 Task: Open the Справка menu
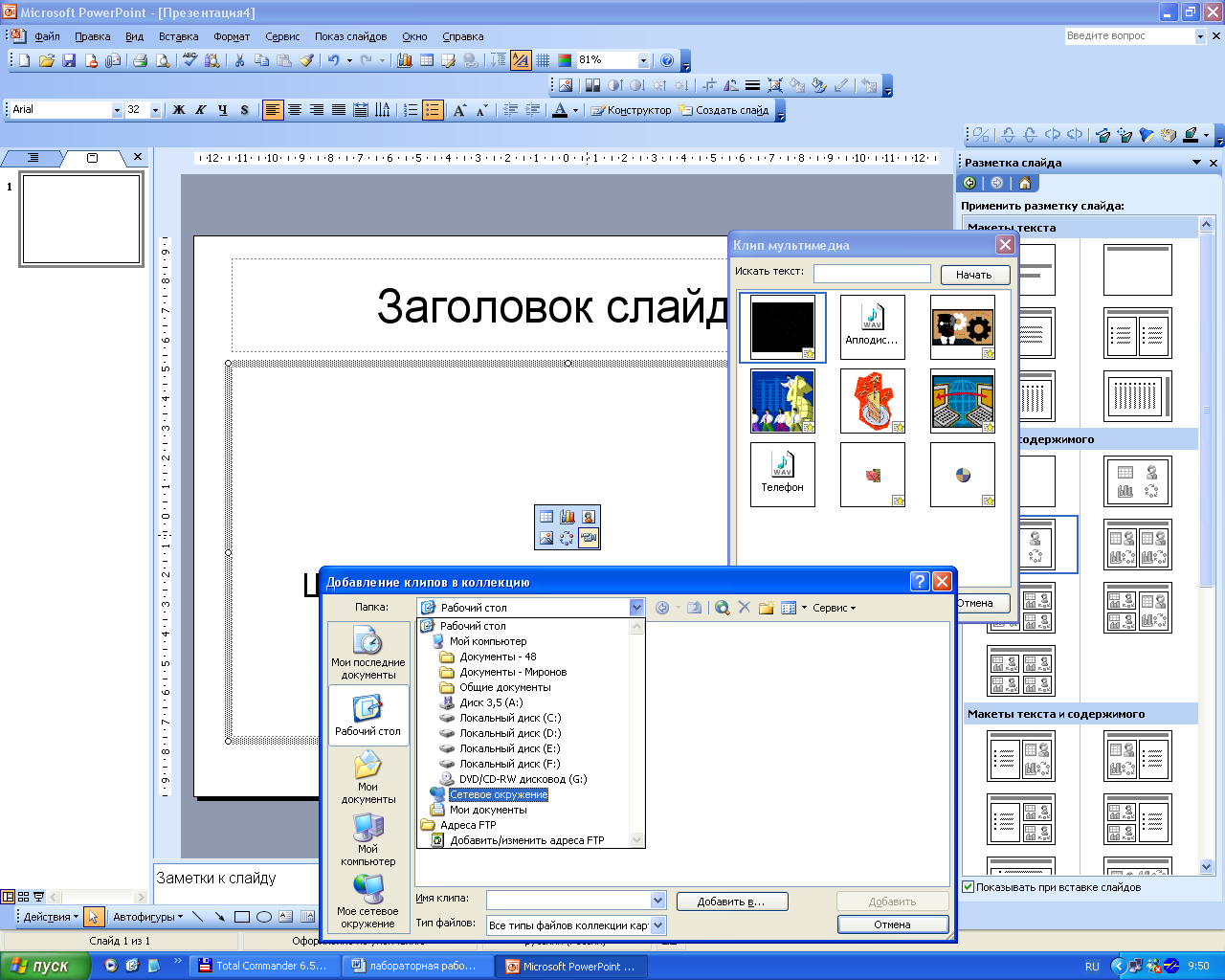click(463, 36)
